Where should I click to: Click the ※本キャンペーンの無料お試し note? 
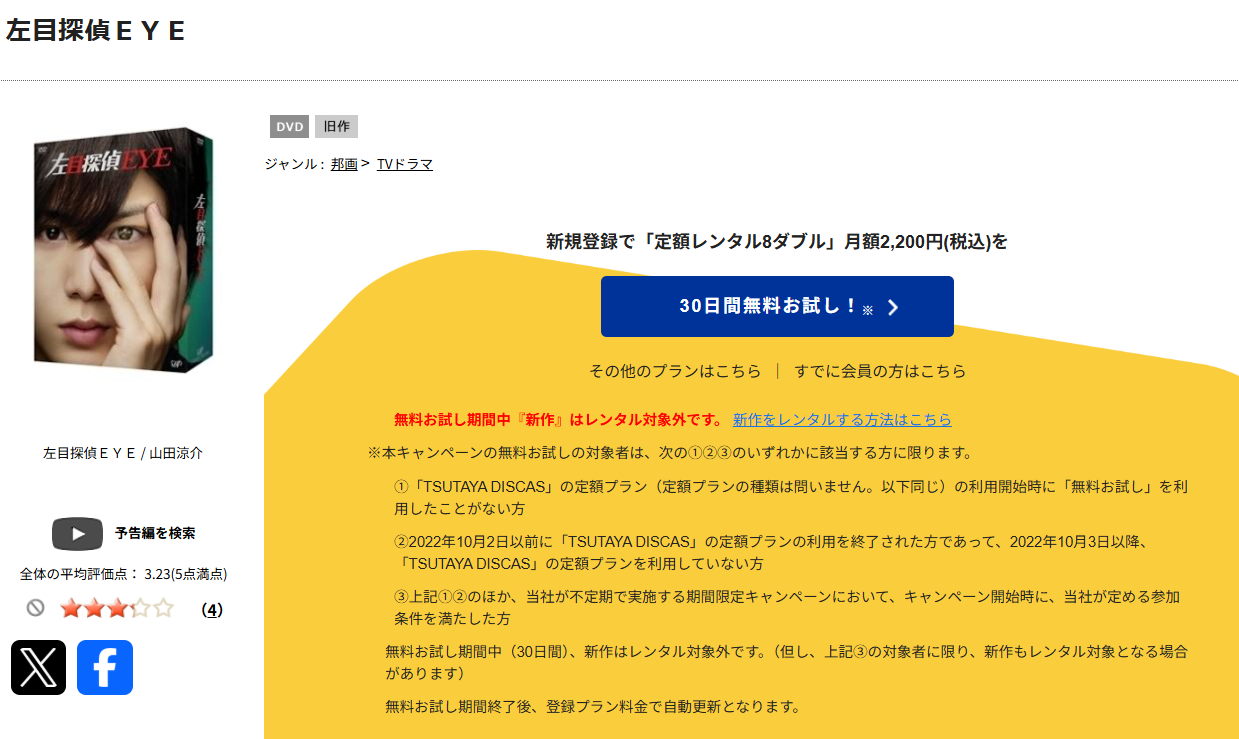click(671, 453)
